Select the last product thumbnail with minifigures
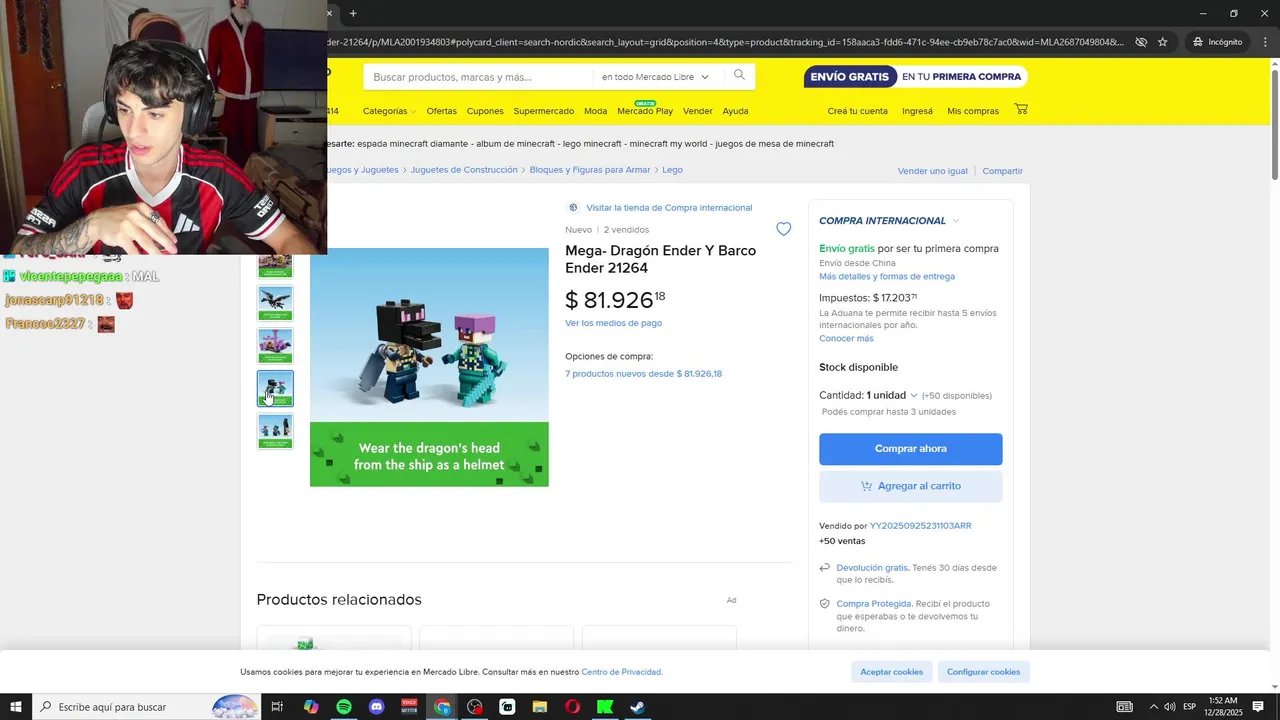This screenshot has width=1280, height=720. point(275,431)
